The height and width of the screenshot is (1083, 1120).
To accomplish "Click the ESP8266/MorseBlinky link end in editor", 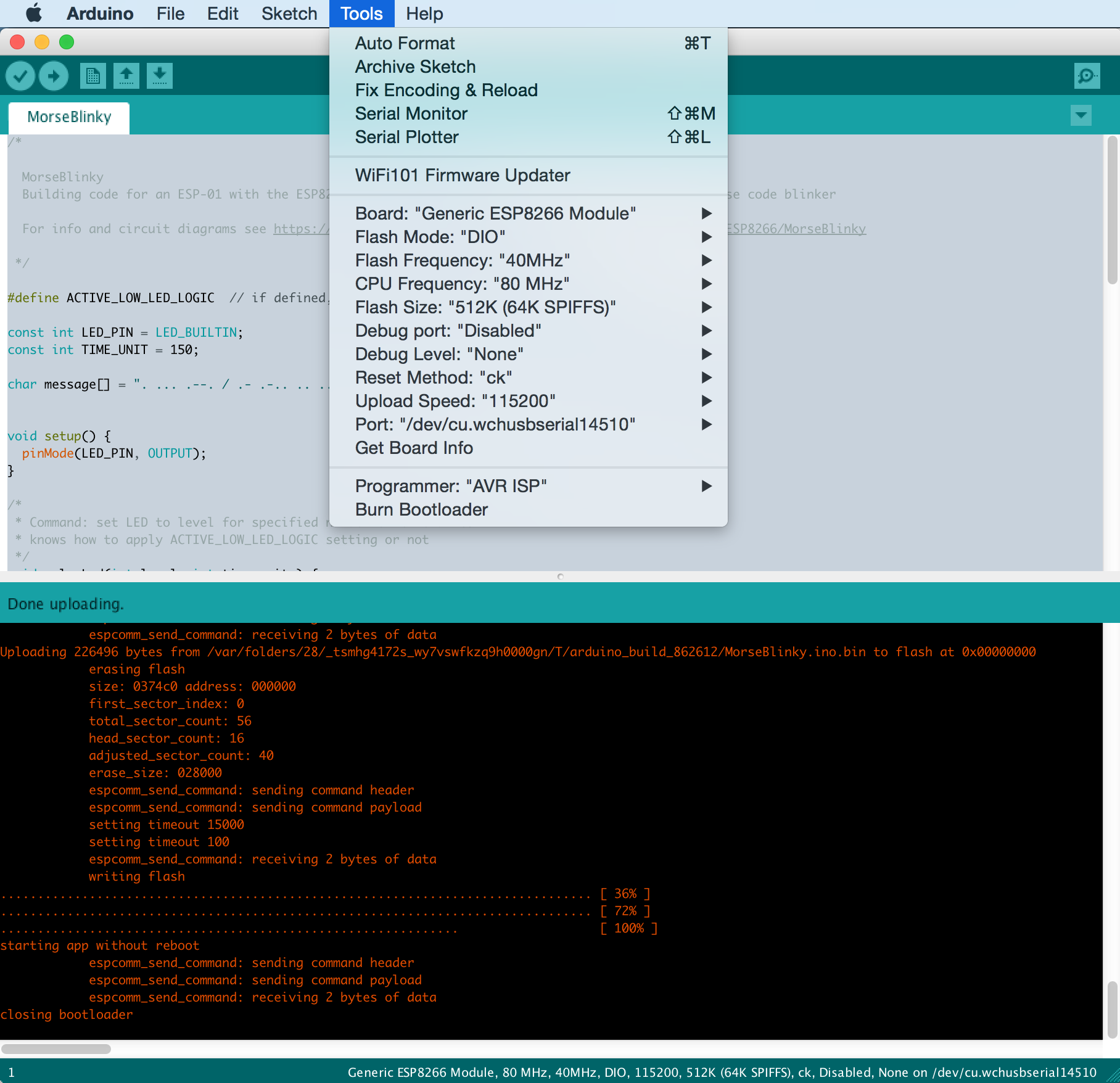I will 797,229.
